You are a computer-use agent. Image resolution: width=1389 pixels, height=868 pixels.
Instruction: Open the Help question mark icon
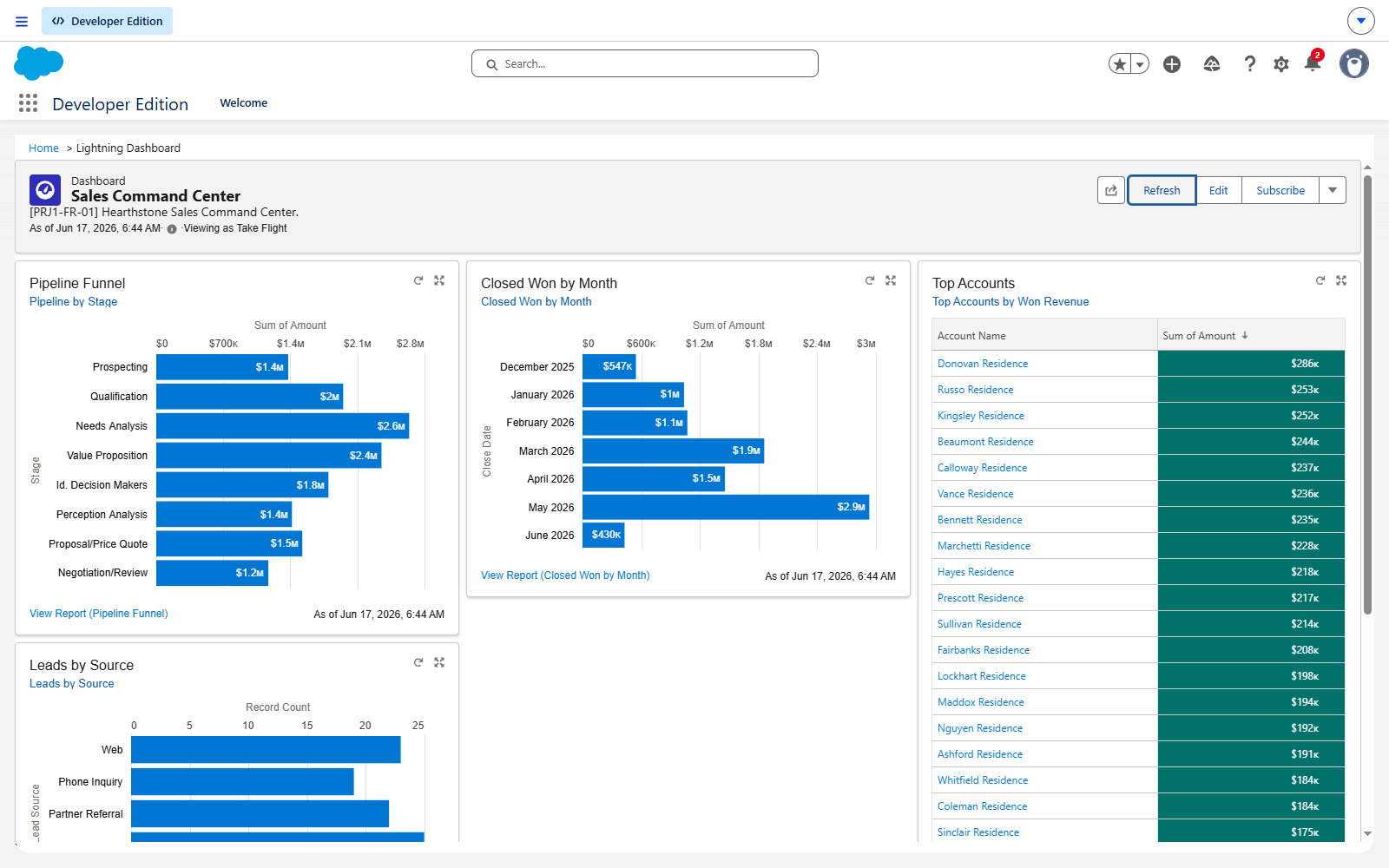point(1249,63)
